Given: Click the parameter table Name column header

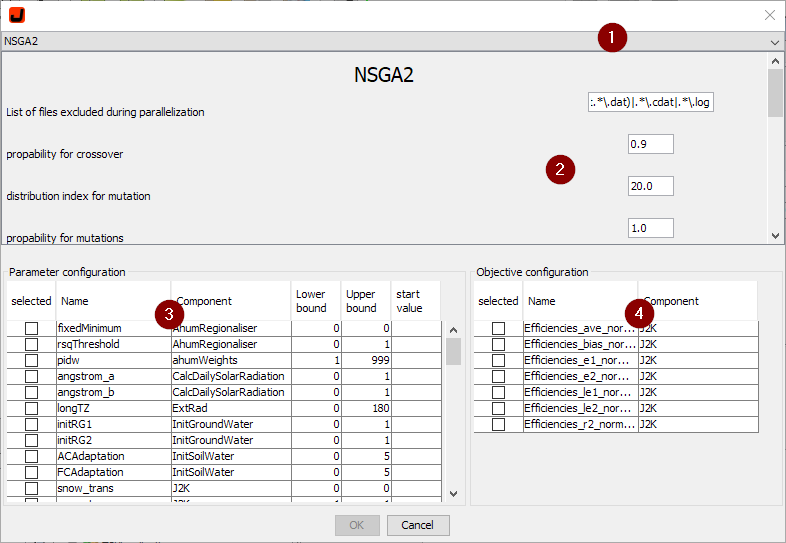Looking at the screenshot, I should click(x=113, y=301).
